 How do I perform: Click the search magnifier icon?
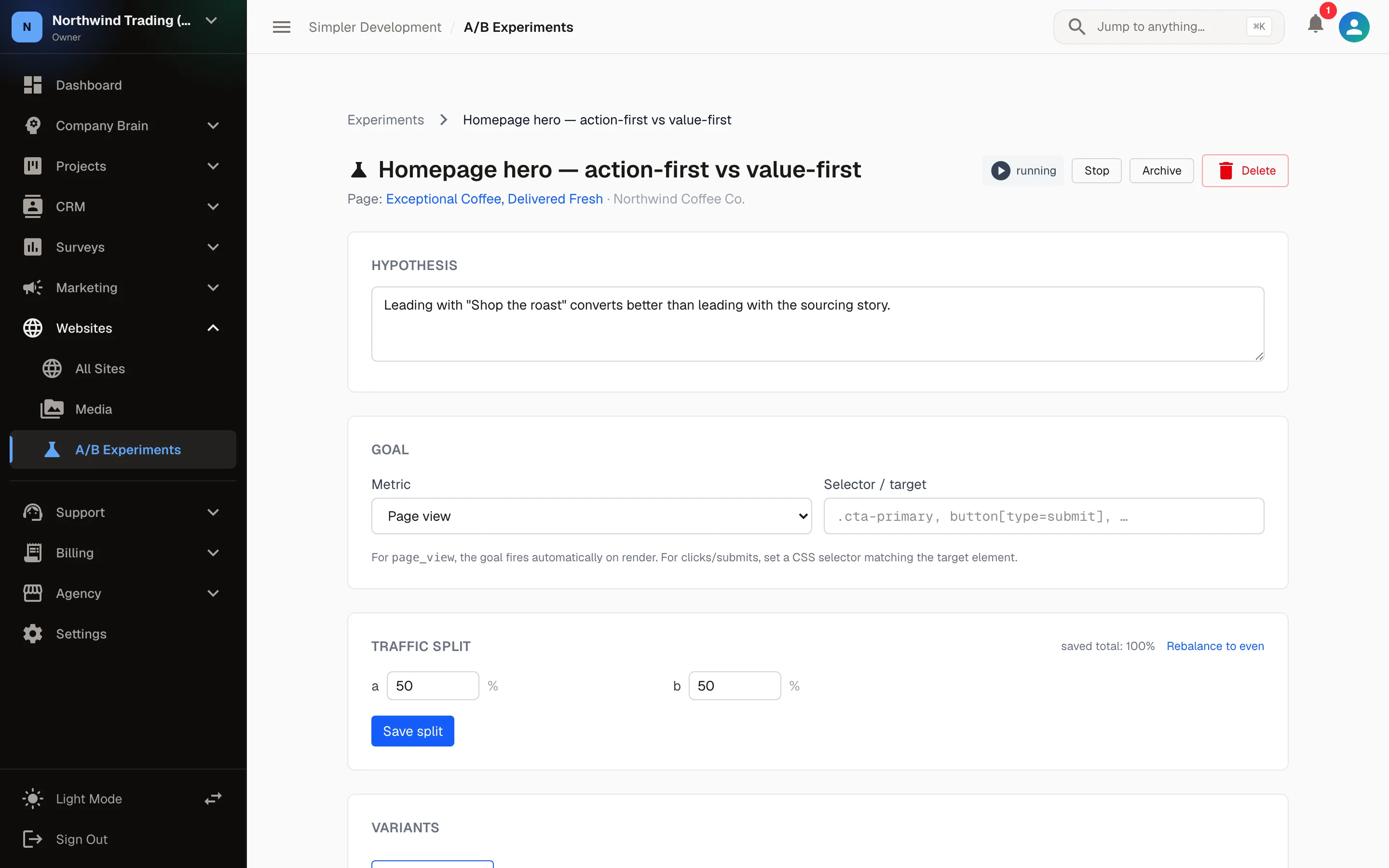pyautogui.click(x=1077, y=27)
